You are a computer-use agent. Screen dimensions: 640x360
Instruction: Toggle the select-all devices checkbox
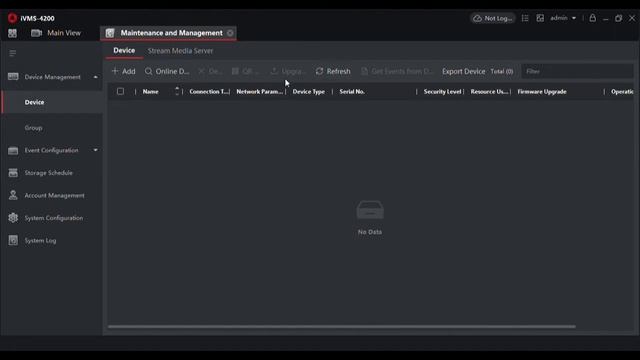pos(120,91)
